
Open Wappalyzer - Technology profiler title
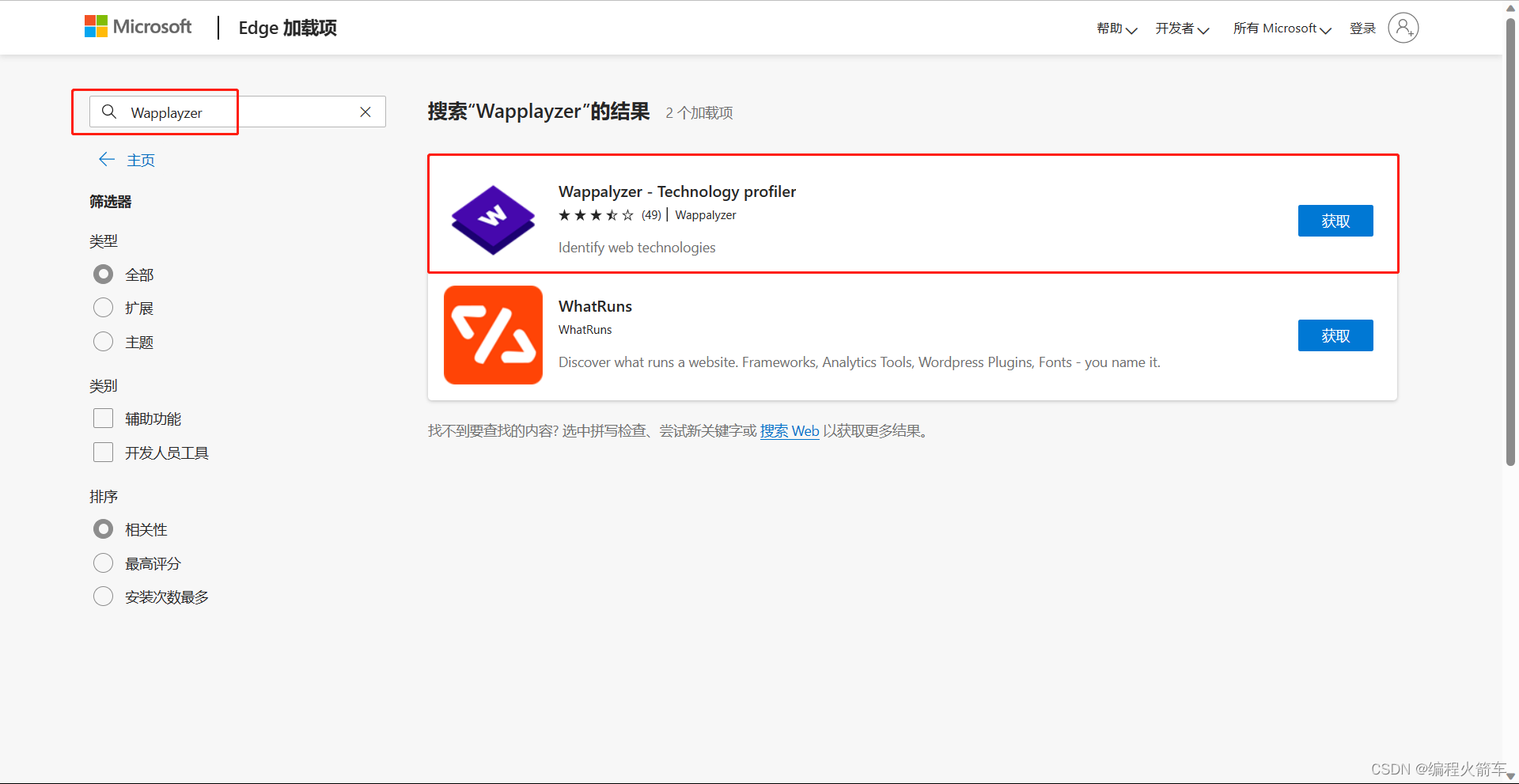[677, 191]
